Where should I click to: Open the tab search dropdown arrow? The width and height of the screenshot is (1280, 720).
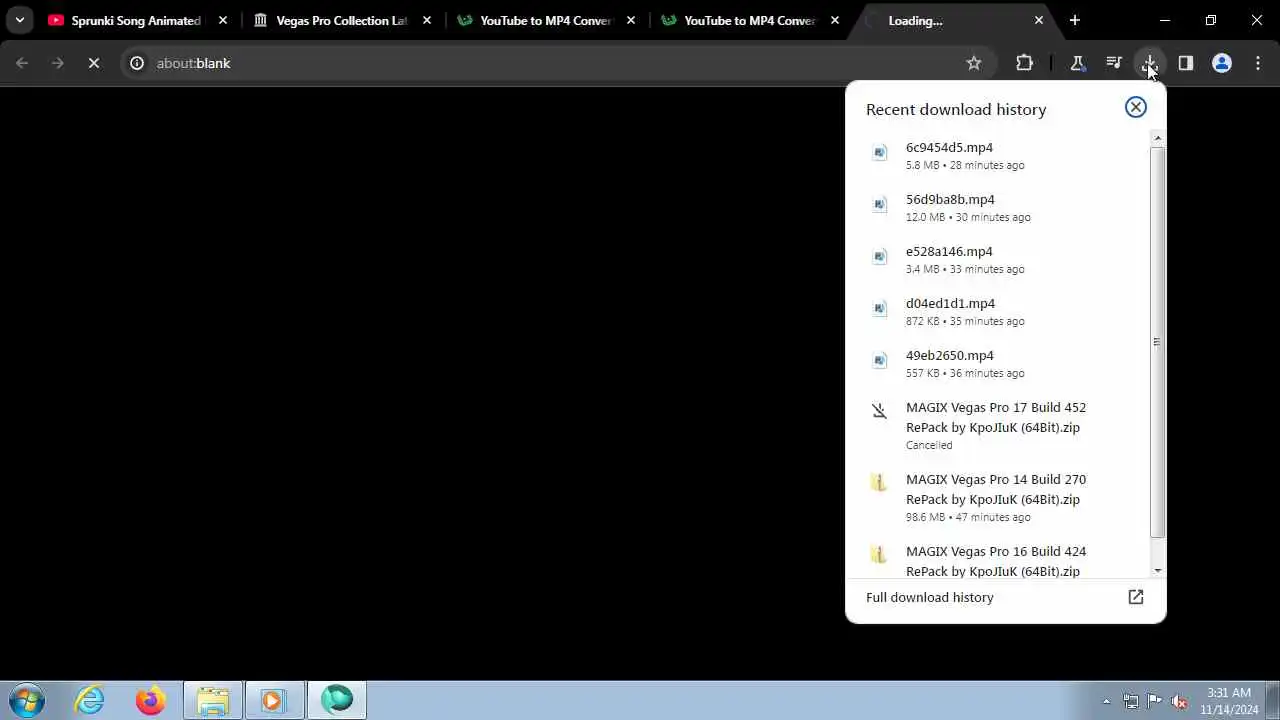tap(19, 20)
